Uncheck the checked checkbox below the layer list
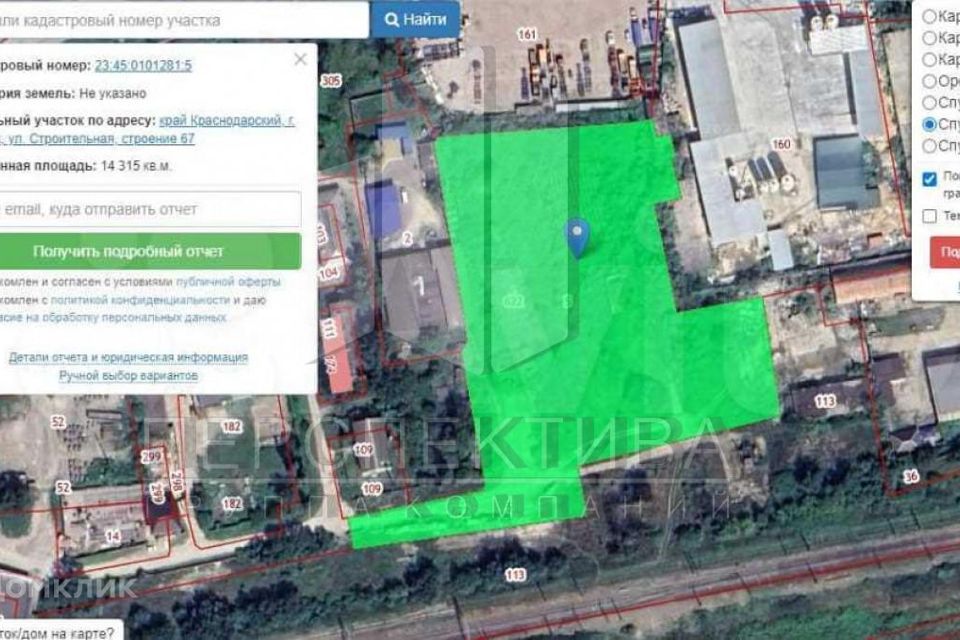The image size is (960, 640). tap(930, 179)
